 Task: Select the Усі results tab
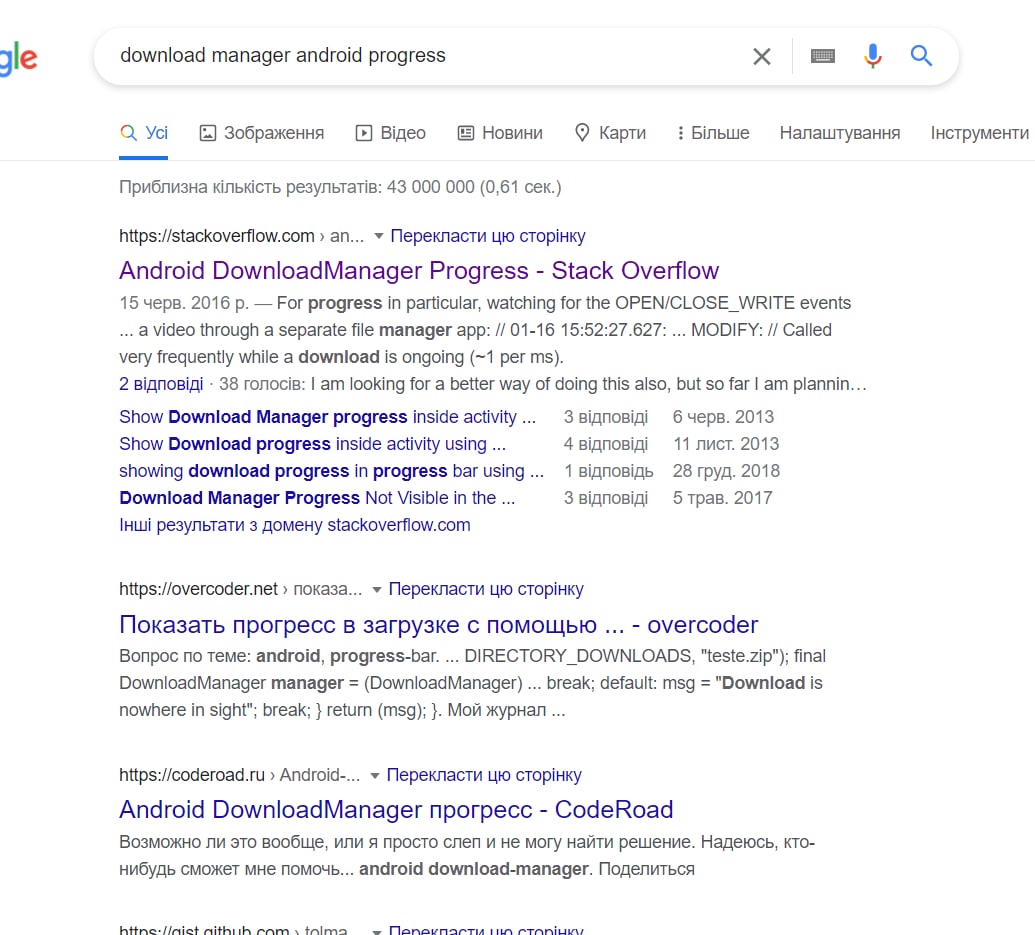(x=144, y=133)
